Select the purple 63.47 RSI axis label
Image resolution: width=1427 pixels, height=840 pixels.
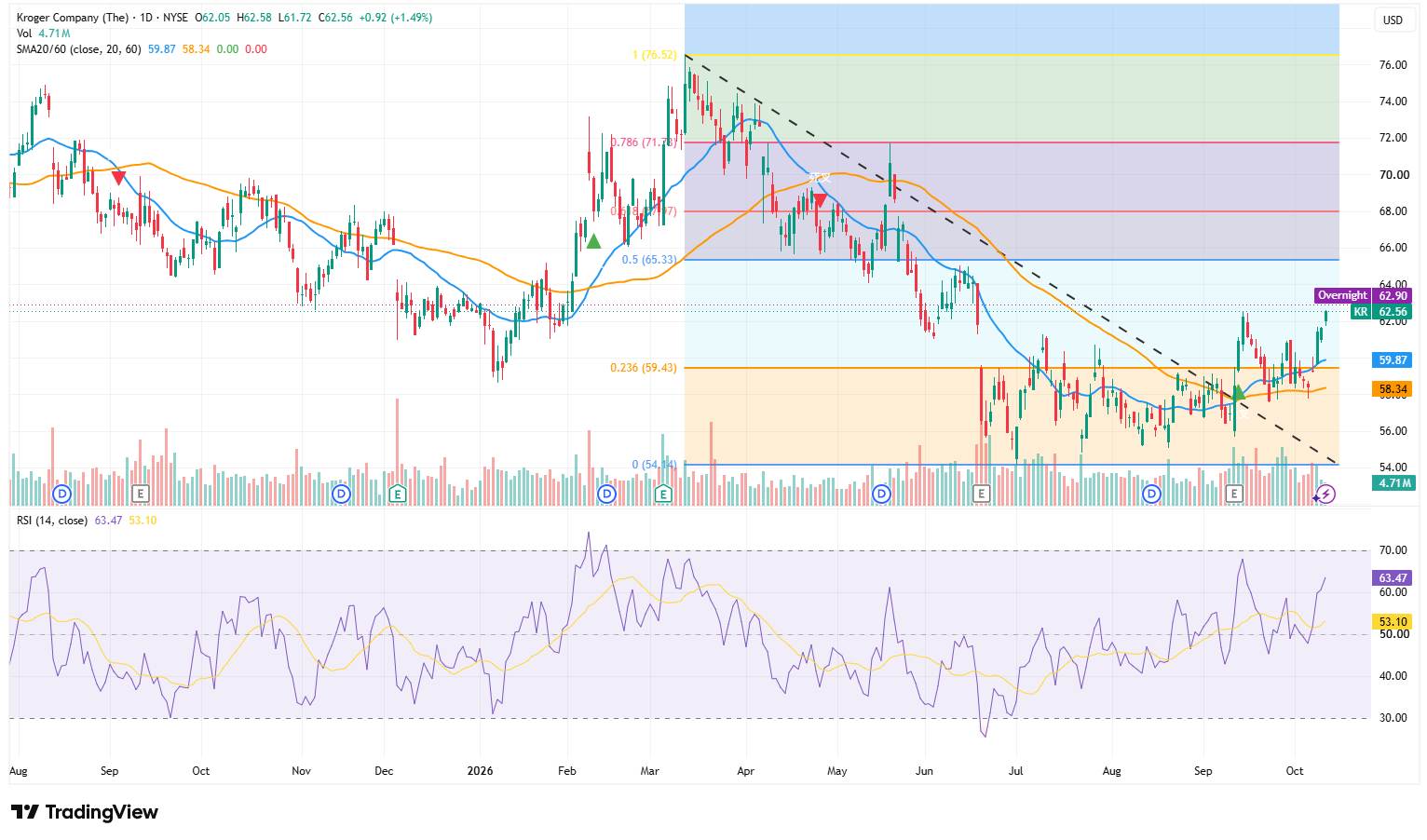click(1393, 578)
